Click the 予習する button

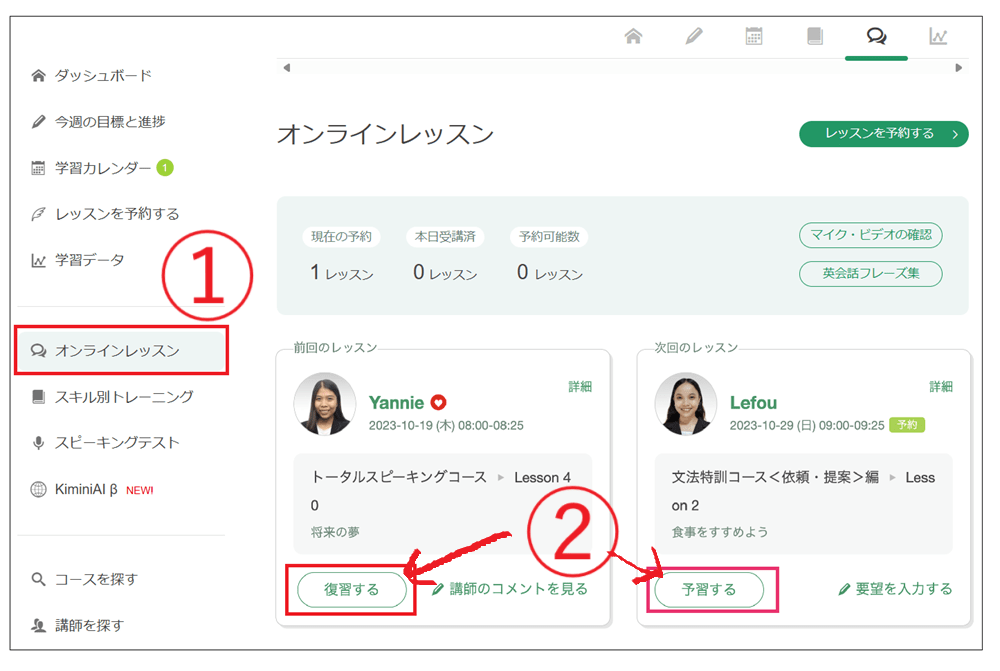pos(709,590)
